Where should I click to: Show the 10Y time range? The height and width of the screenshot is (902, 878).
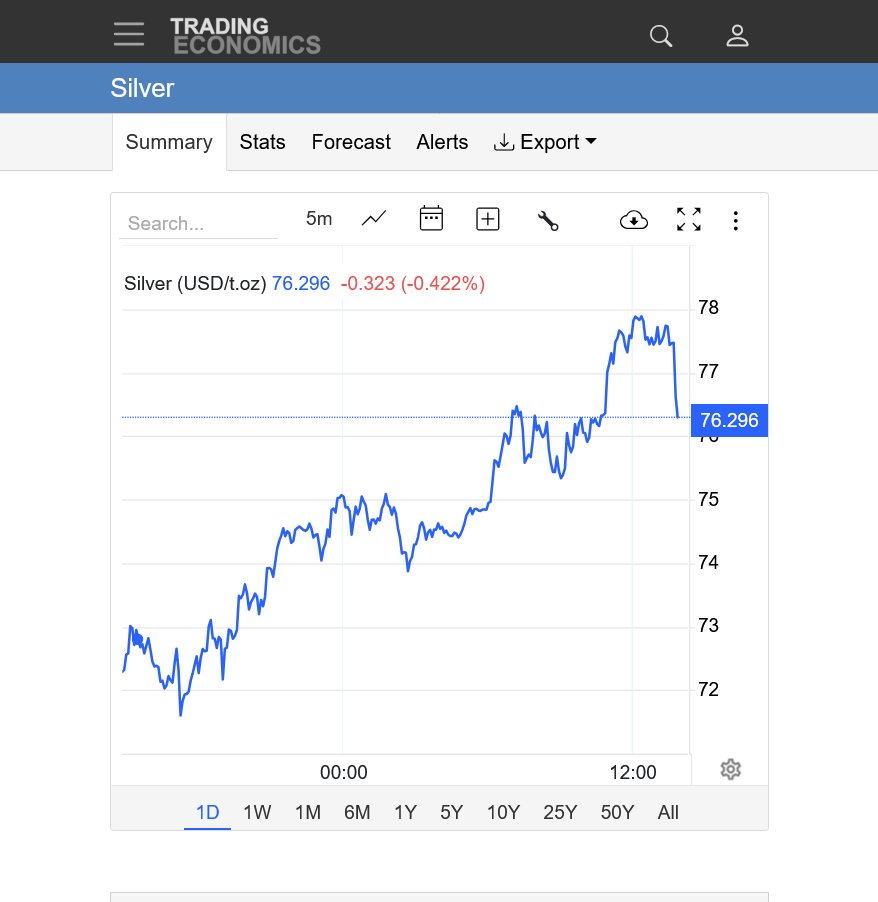coord(503,812)
